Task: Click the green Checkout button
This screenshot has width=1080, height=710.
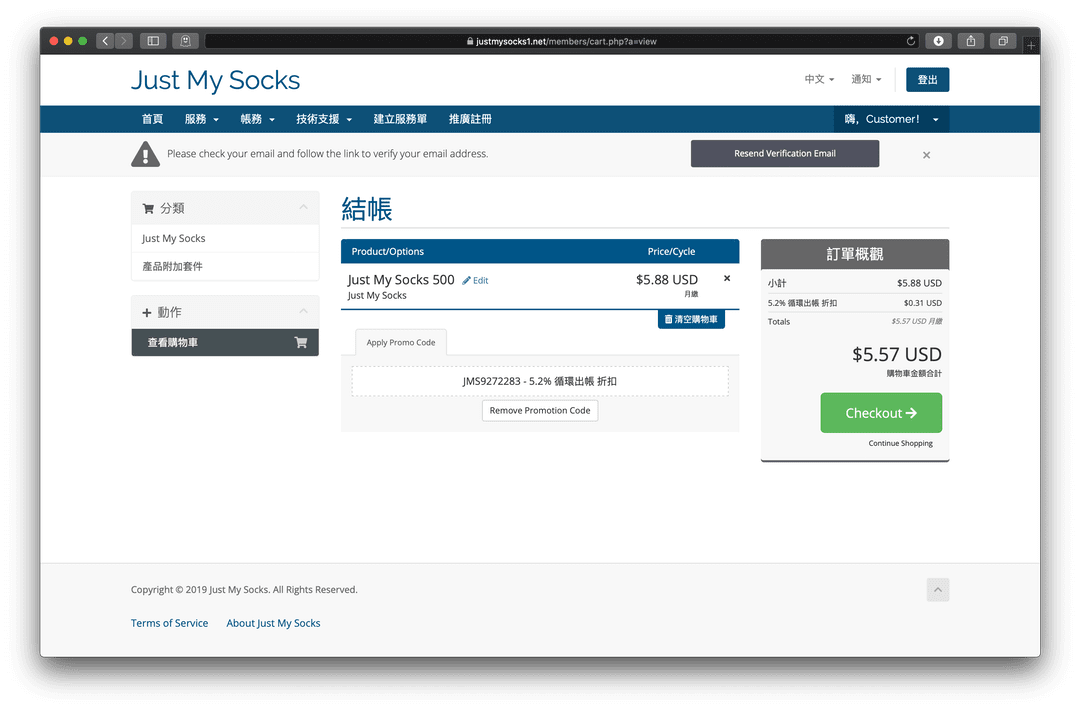Action: (881, 413)
